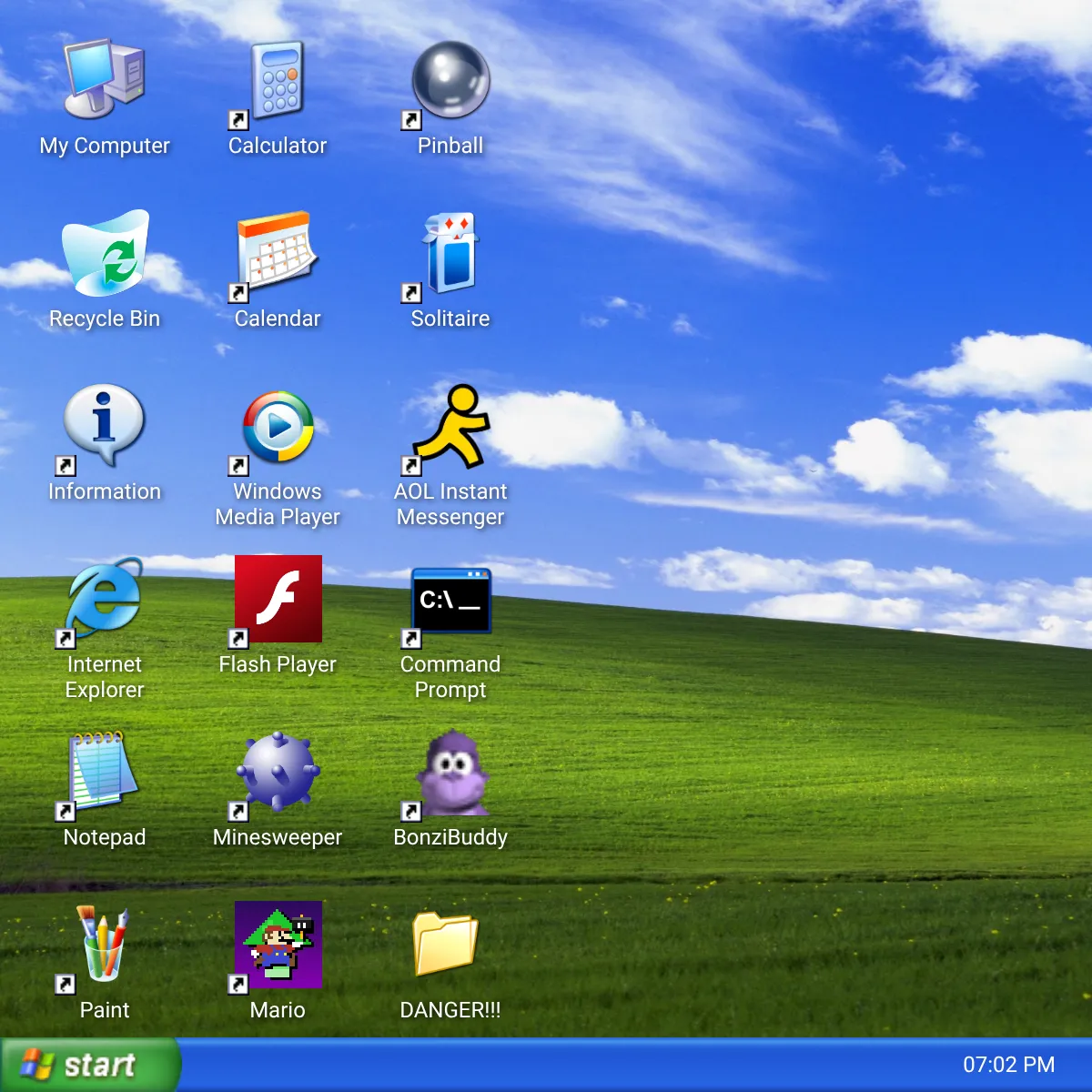This screenshot has width=1092, height=1092.
Task: Open the Internet Explorer icon
Action: tap(105, 599)
